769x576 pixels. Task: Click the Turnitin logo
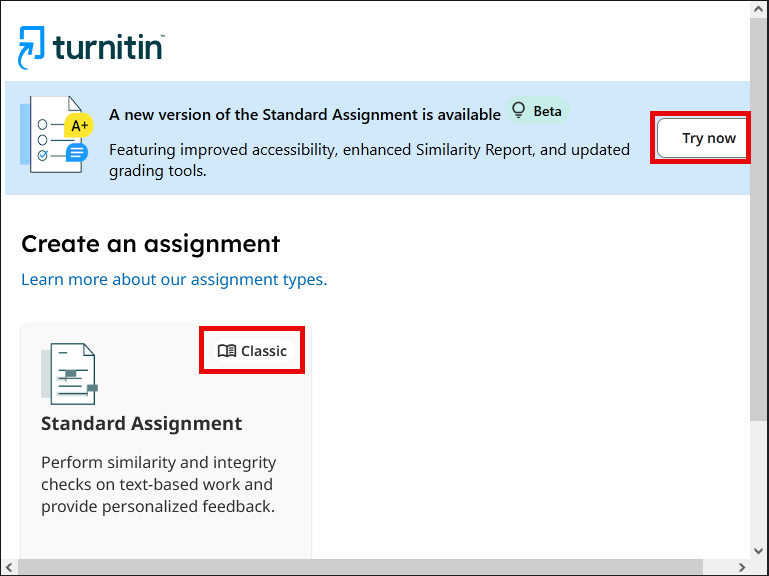(91, 48)
